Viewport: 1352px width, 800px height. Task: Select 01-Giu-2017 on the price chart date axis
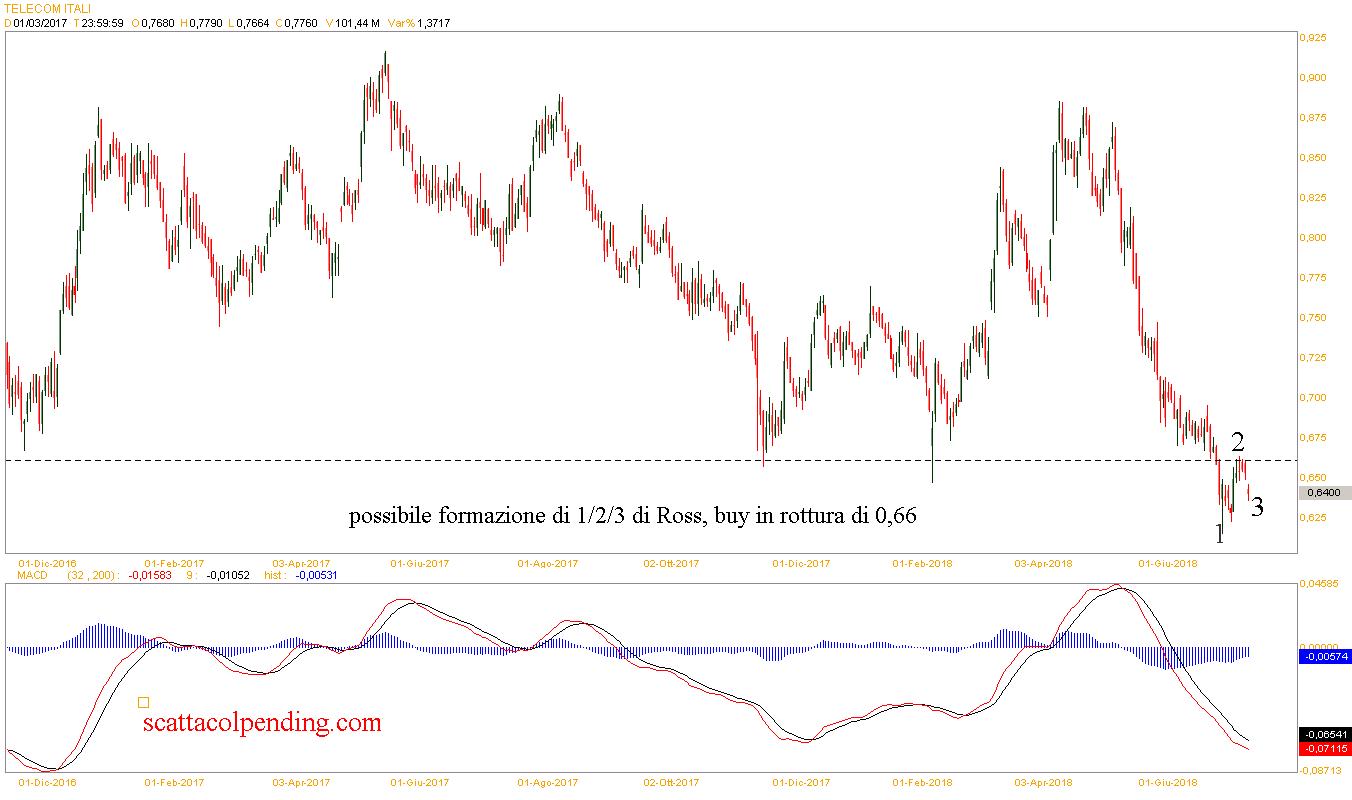coord(419,563)
